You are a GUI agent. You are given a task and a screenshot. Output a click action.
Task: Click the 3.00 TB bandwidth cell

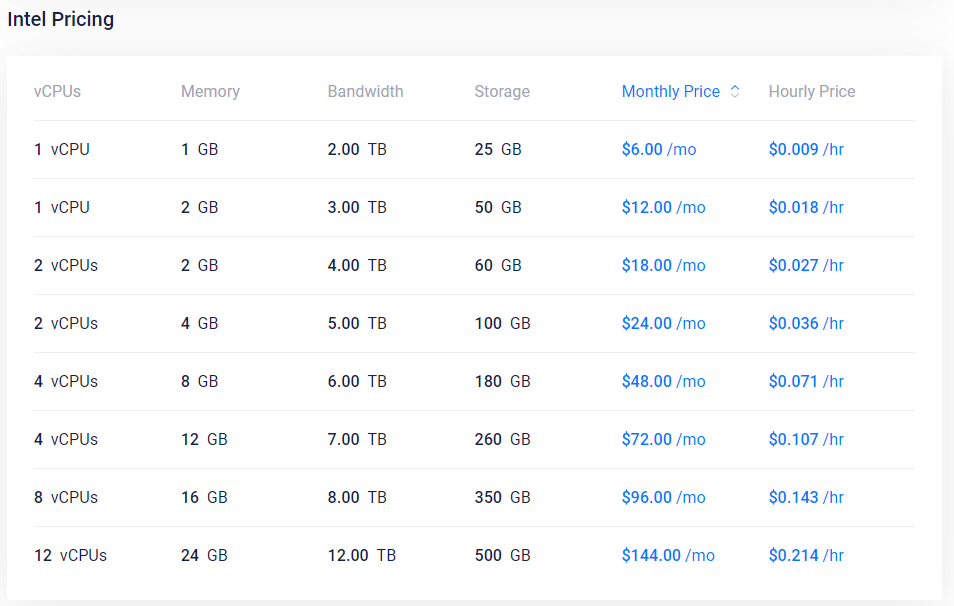pos(357,207)
